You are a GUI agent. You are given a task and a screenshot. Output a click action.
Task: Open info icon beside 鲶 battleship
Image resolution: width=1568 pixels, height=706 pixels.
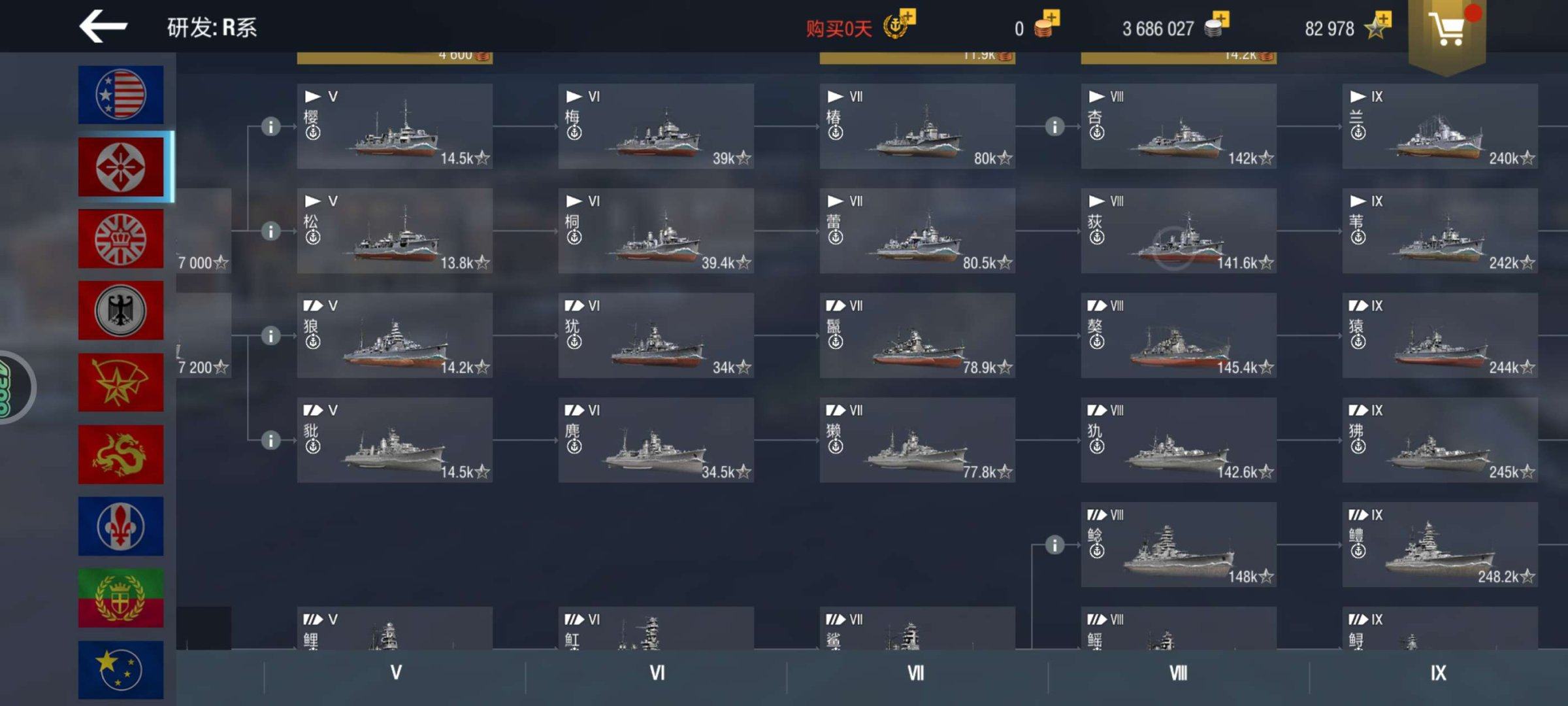[1054, 545]
